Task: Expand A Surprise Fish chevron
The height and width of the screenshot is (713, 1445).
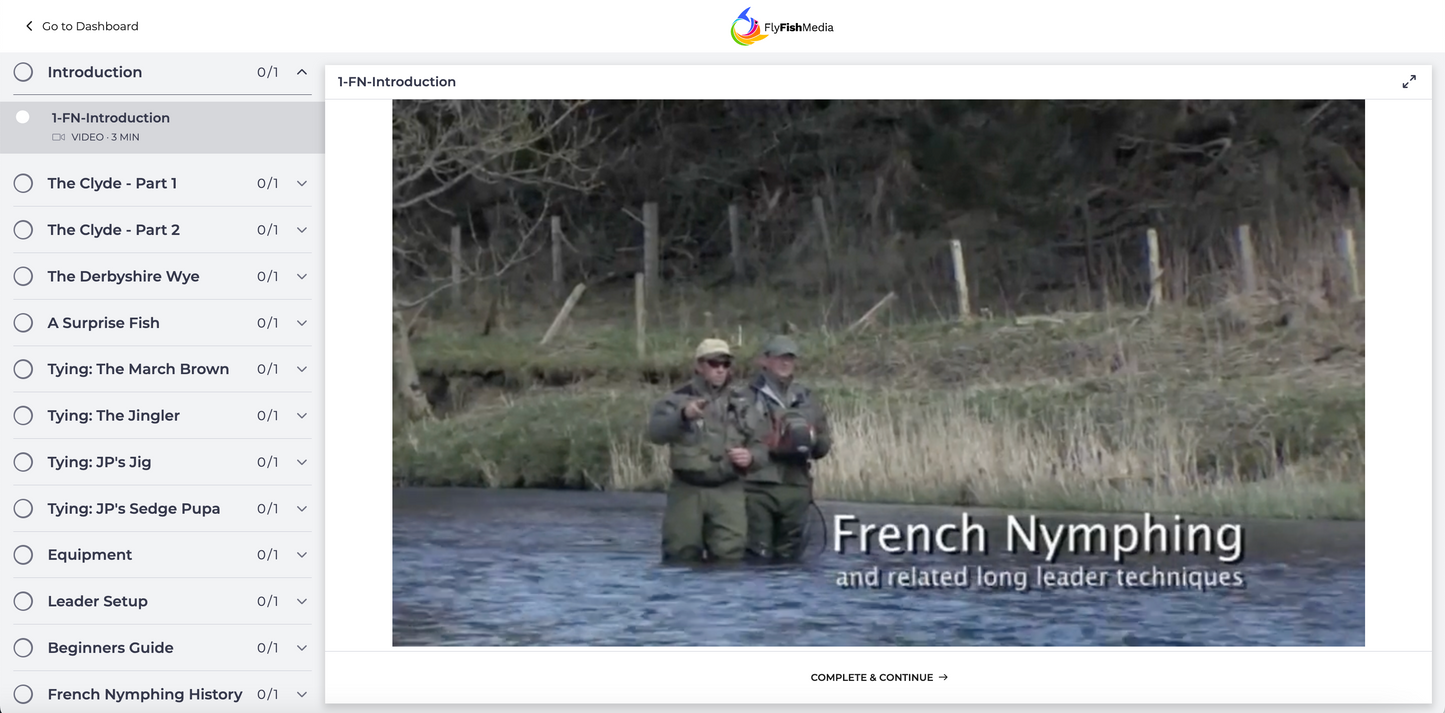Action: point(302,323)
